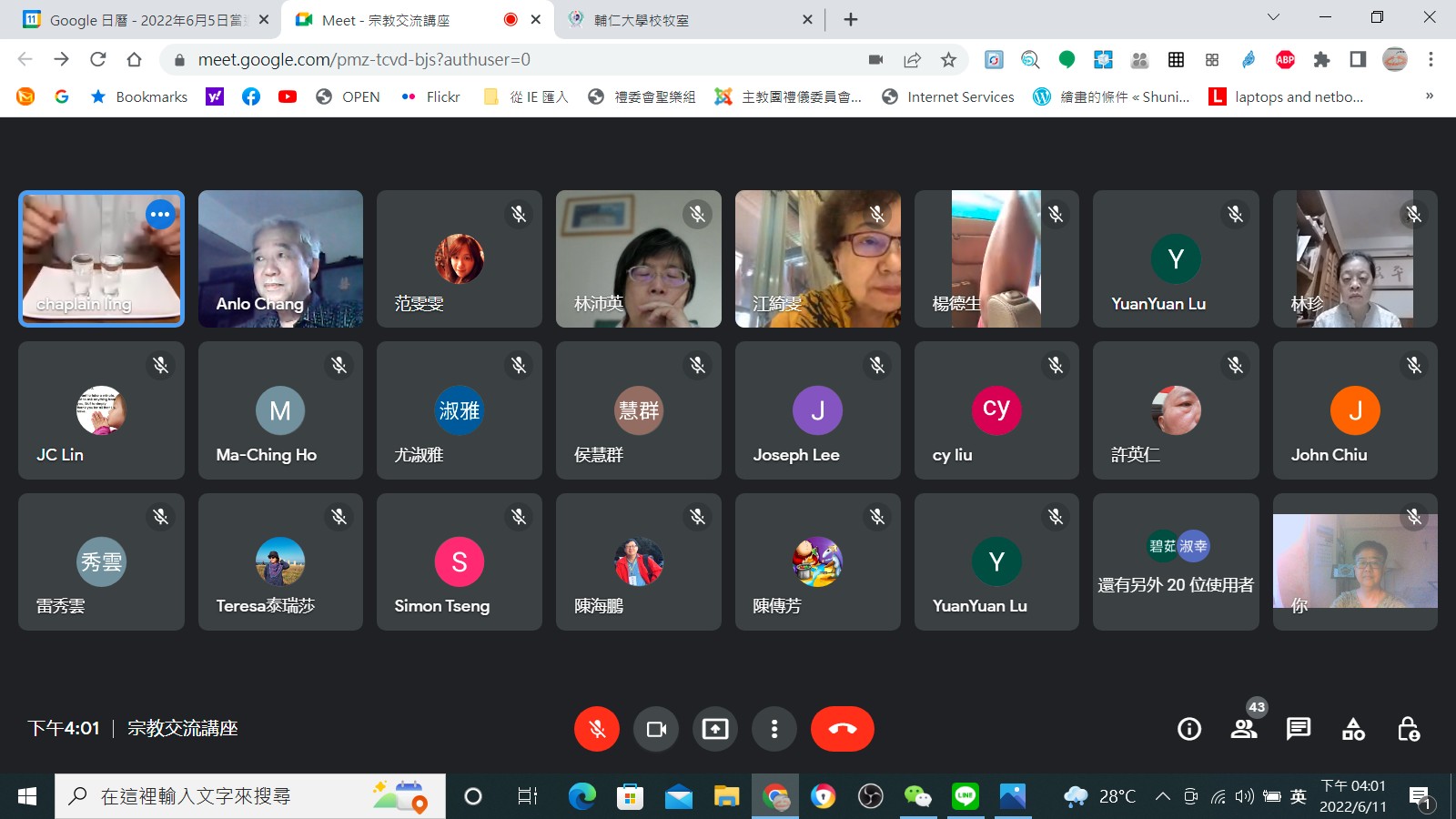The width and height of the screenshot is (1456, 819).
Task: Expand the hidden bookmarks overflow chevron
Action: (x=1429, y=96)
